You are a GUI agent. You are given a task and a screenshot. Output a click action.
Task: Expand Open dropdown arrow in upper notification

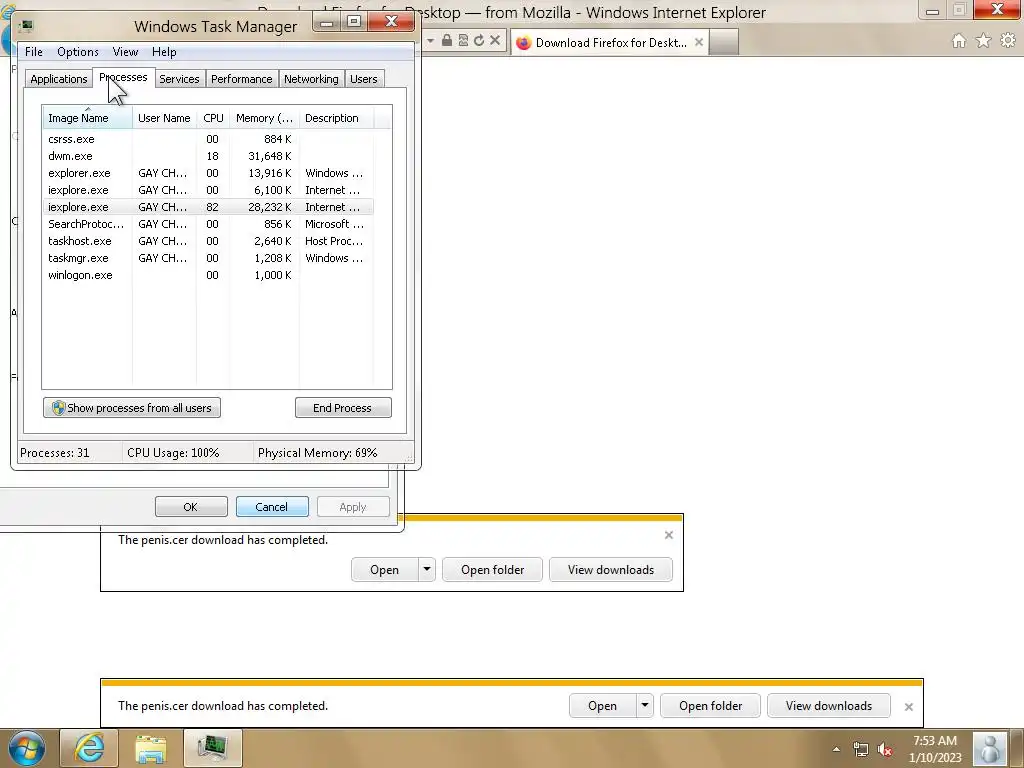(426, 569)
